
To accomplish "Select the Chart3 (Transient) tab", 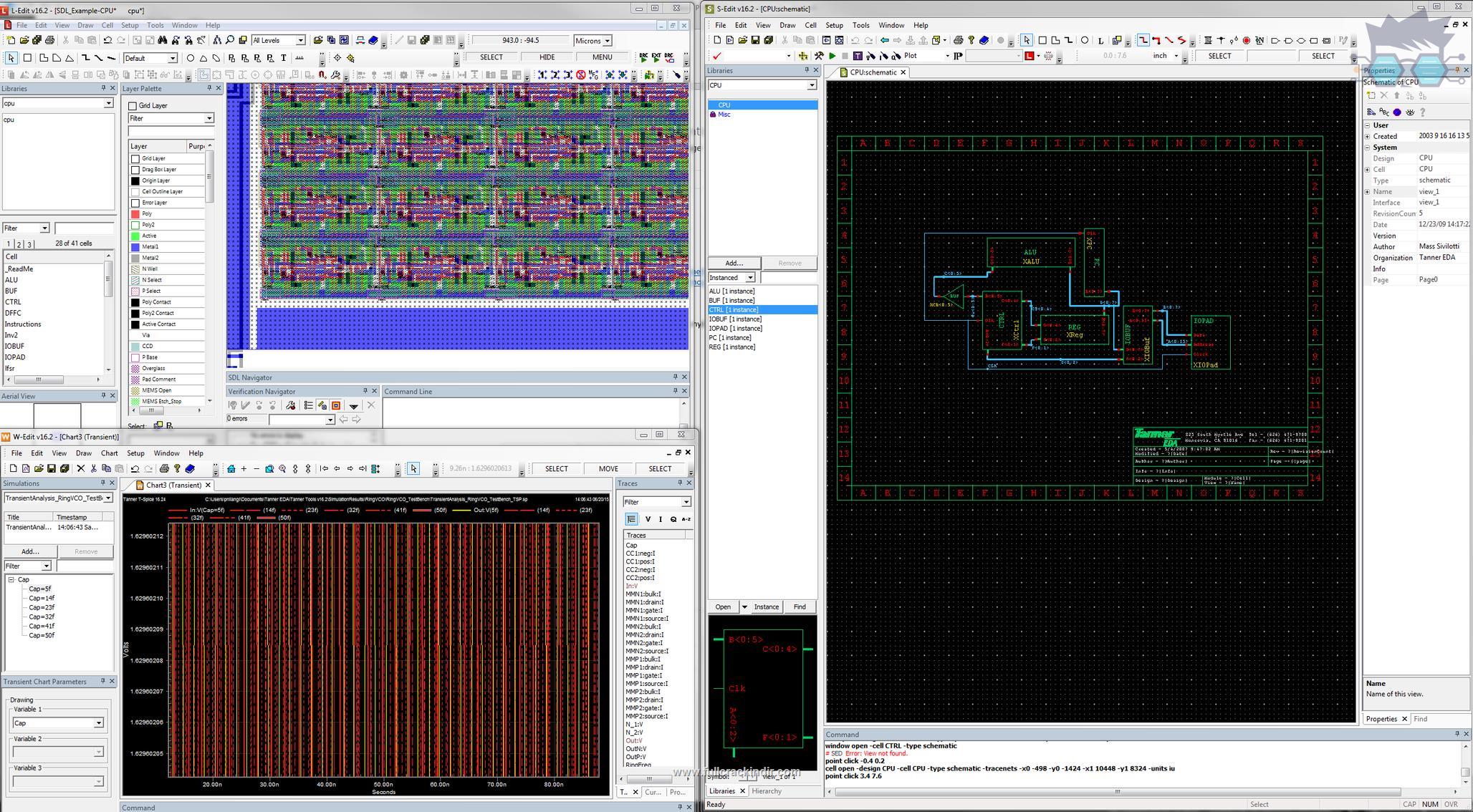I will click(x=173, y=485).
